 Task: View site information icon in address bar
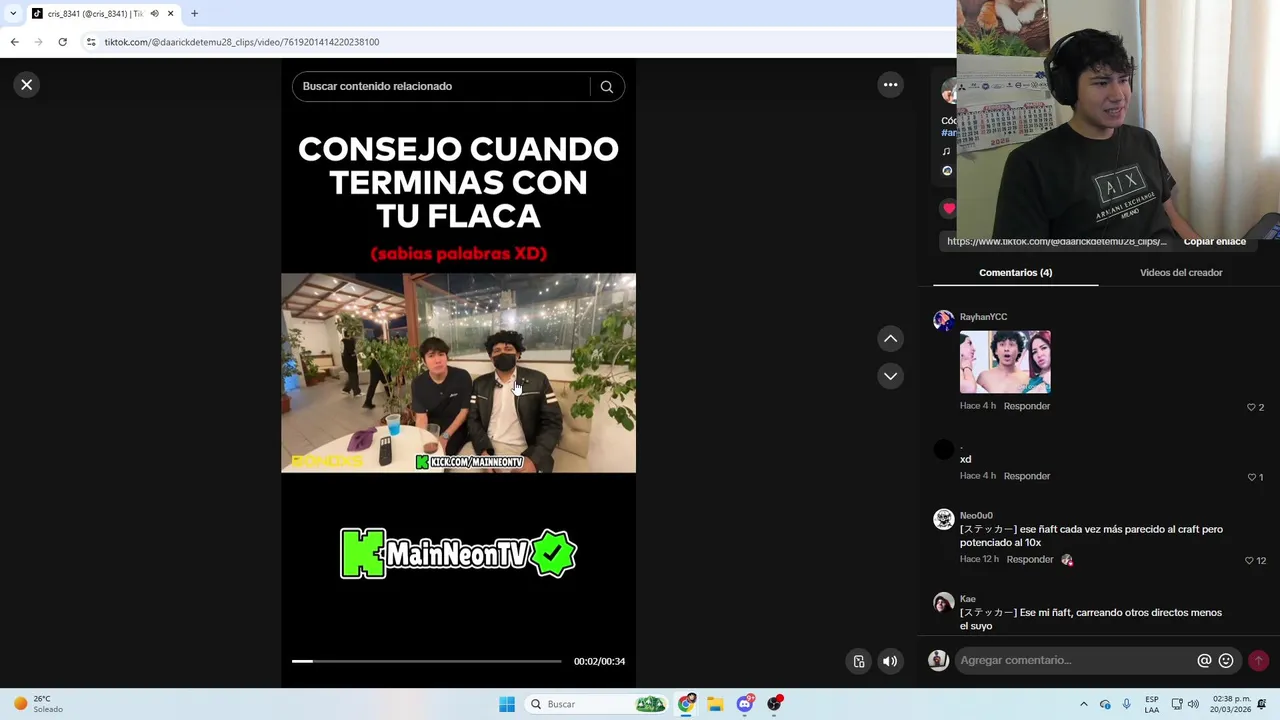pyautogui.click(x=91, y=42)
